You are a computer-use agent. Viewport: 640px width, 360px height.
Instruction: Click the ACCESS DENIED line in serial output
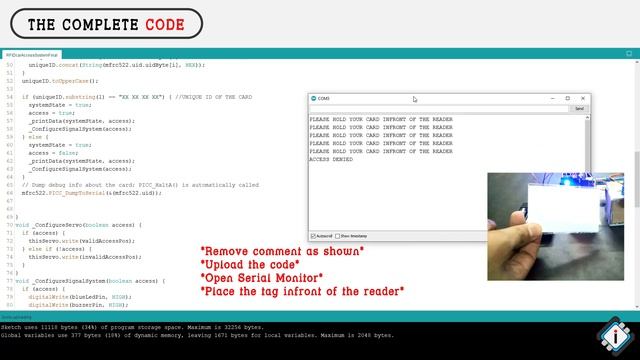pos(331,159)
